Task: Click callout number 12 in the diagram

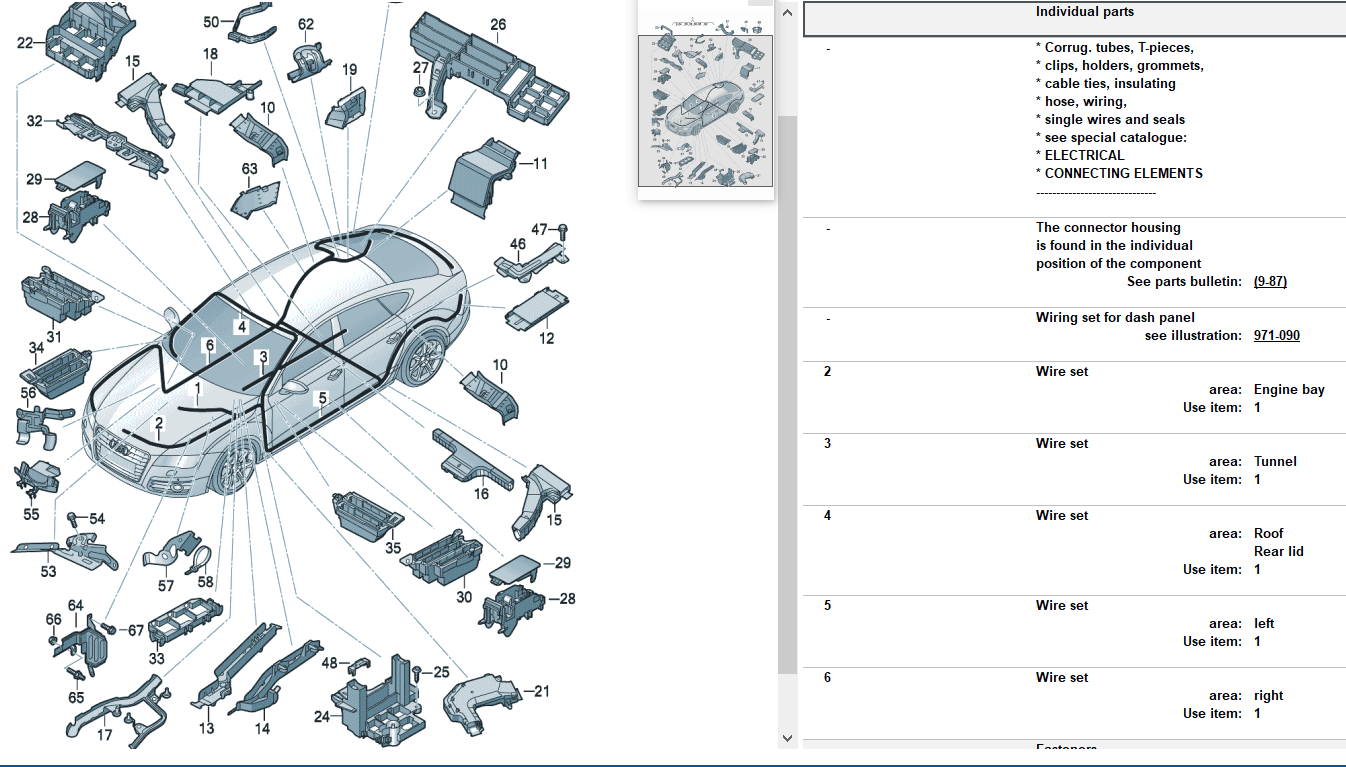Action: point(546,338)
